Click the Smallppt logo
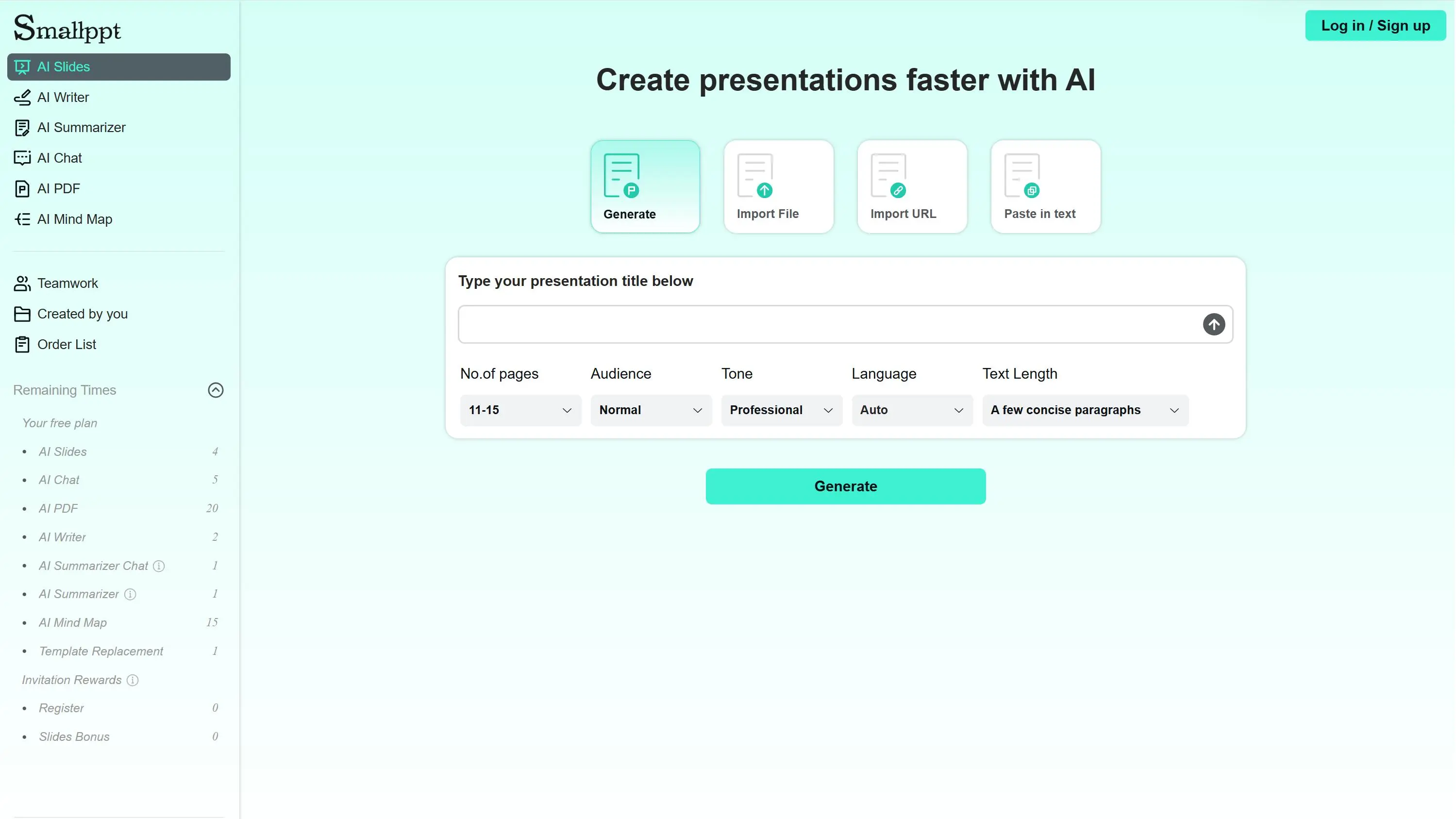Viewport: 1456px width, 819px height. 67,28
